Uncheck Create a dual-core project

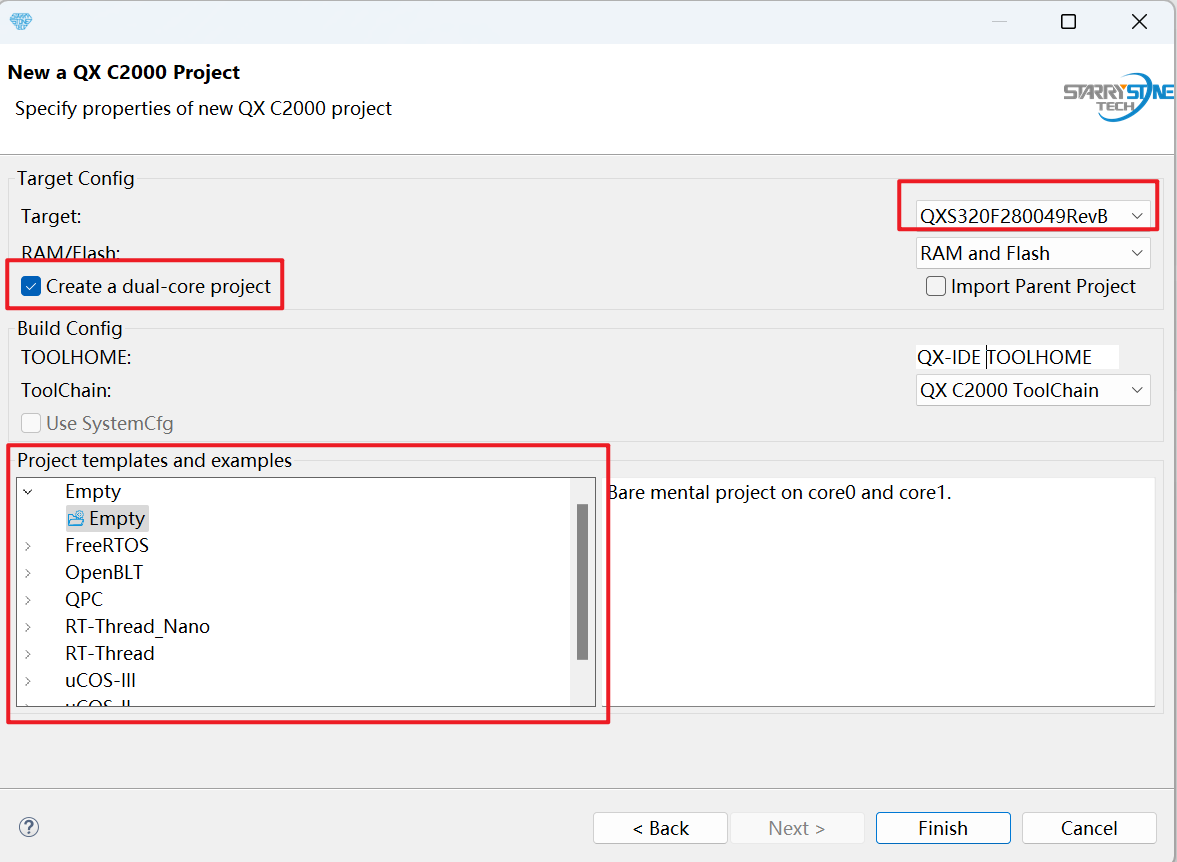tap(31, 286)
